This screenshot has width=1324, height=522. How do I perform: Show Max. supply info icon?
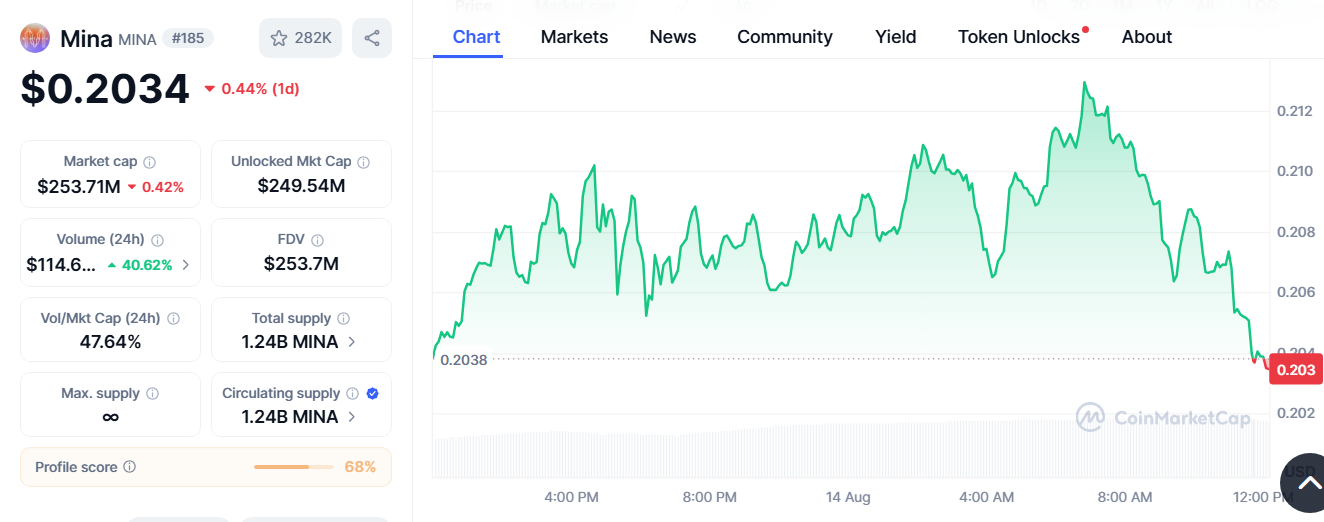point(152,394)
